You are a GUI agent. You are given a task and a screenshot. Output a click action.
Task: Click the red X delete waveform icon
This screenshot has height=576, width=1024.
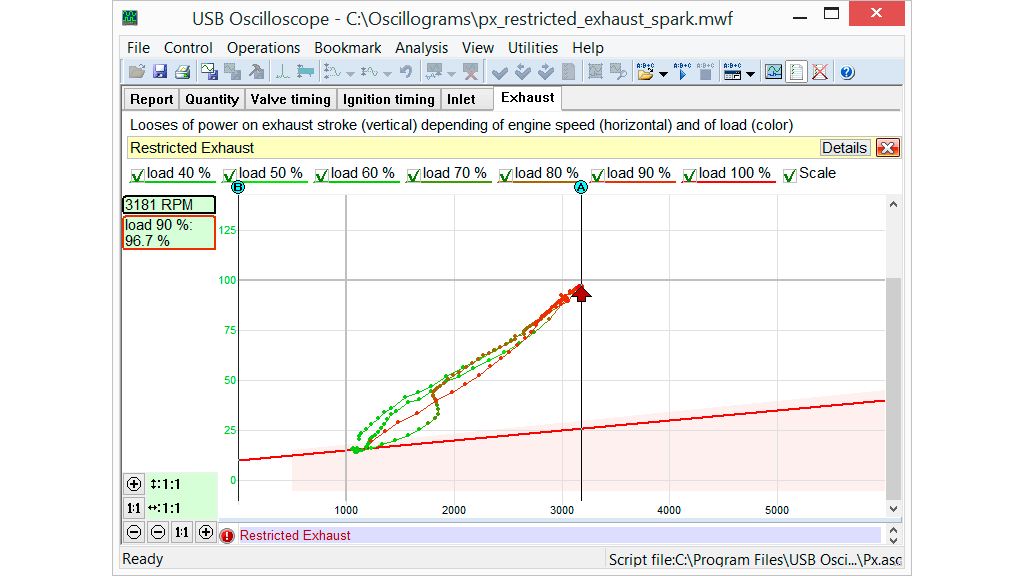click(x=470, y=72)
